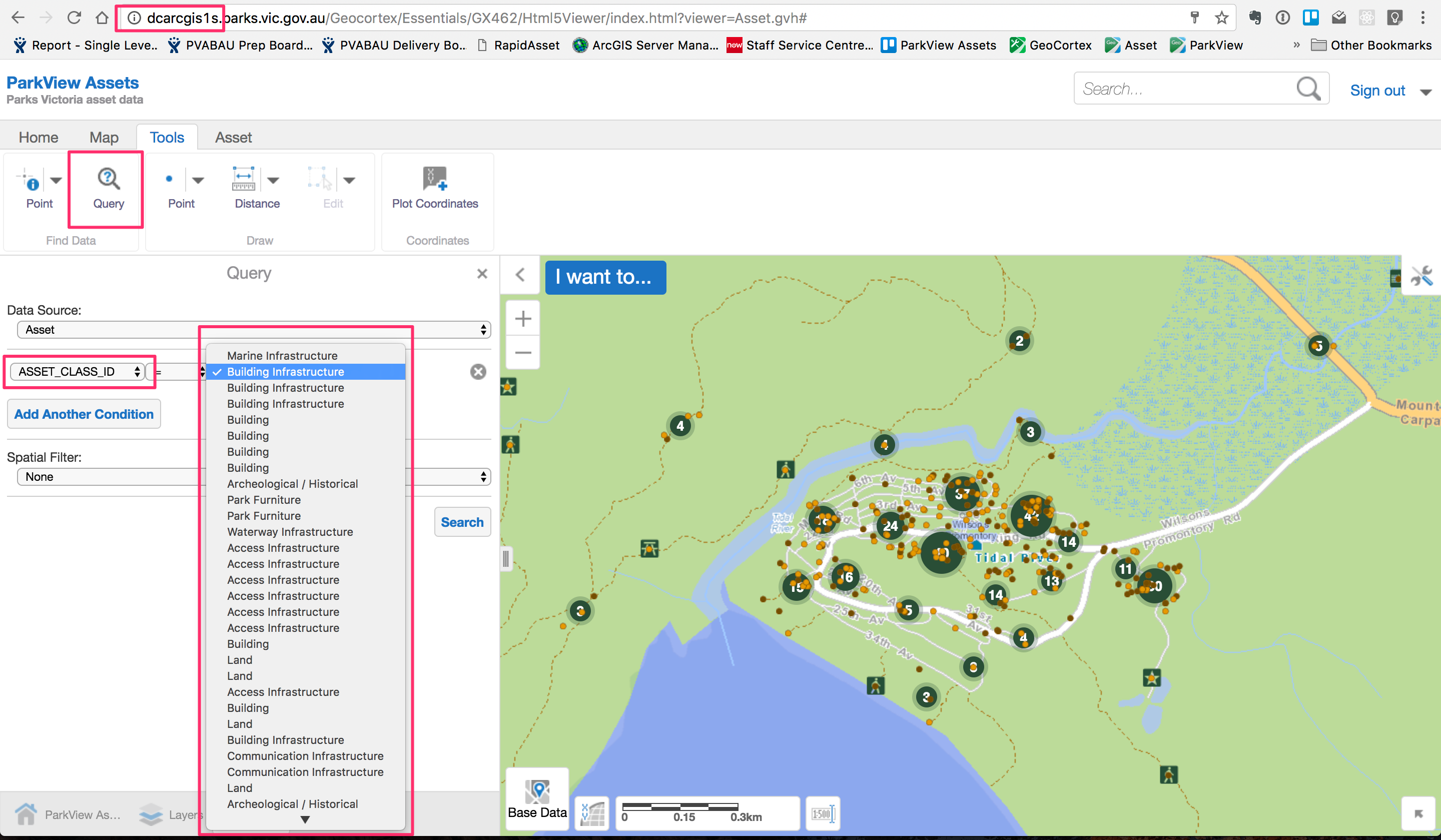Toggle the overview map arrow icon
Screen dimensions: 1441x840
click(1418, 813)
